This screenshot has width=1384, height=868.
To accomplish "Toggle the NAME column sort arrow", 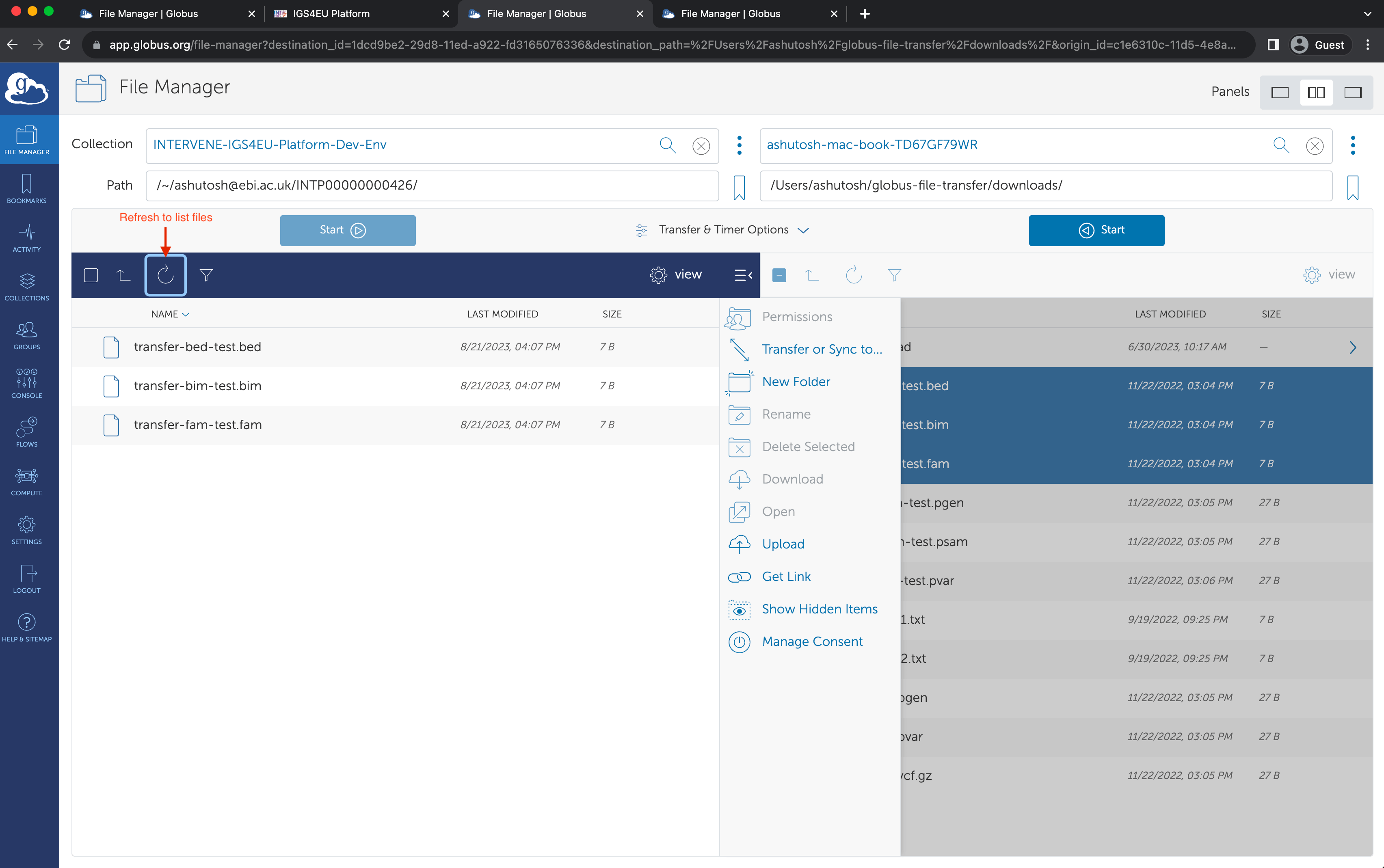I will 186,315.
